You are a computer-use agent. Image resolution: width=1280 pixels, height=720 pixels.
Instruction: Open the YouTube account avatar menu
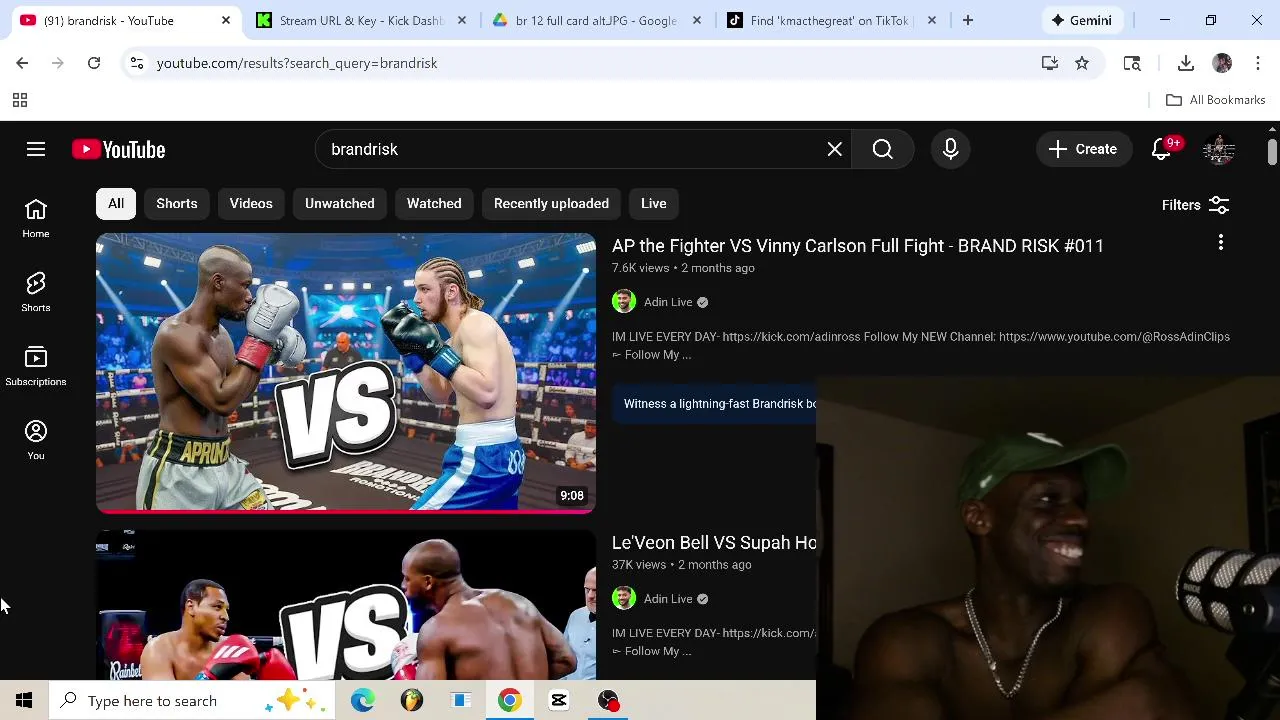[1218, 149]
